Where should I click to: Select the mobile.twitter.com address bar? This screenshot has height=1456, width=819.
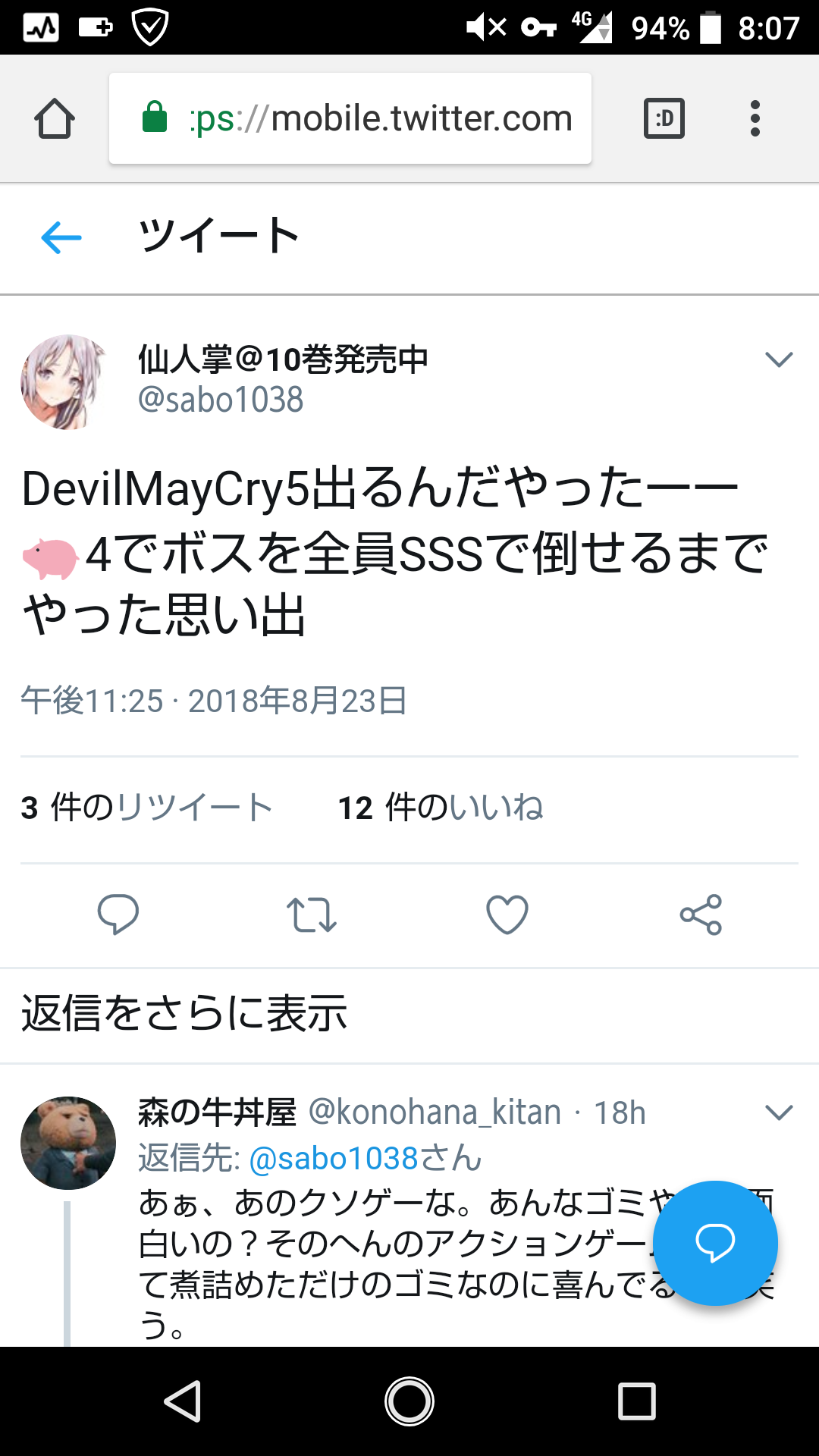click(x=350, y=118)
